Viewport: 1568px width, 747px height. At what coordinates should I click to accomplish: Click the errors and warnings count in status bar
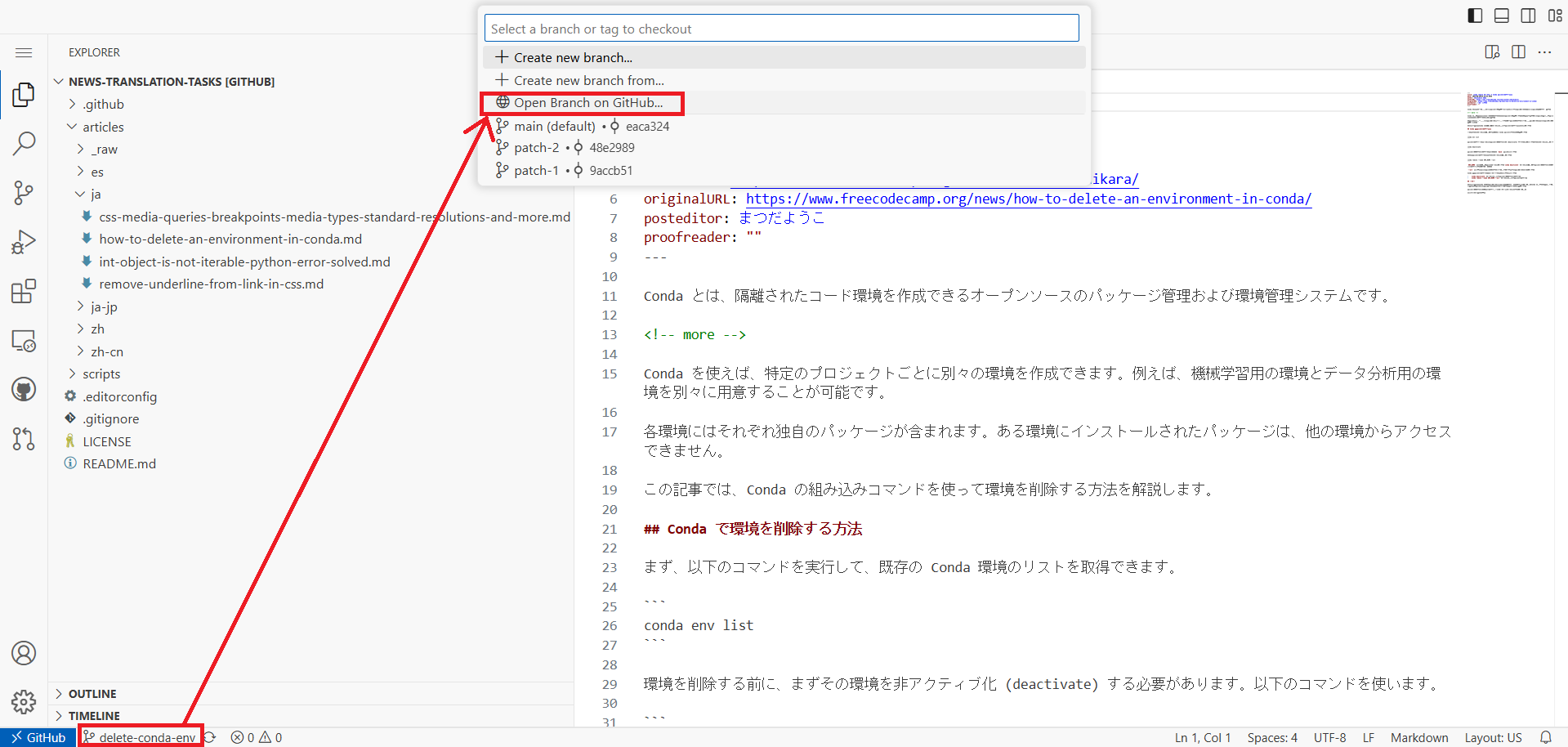[256, 737]
